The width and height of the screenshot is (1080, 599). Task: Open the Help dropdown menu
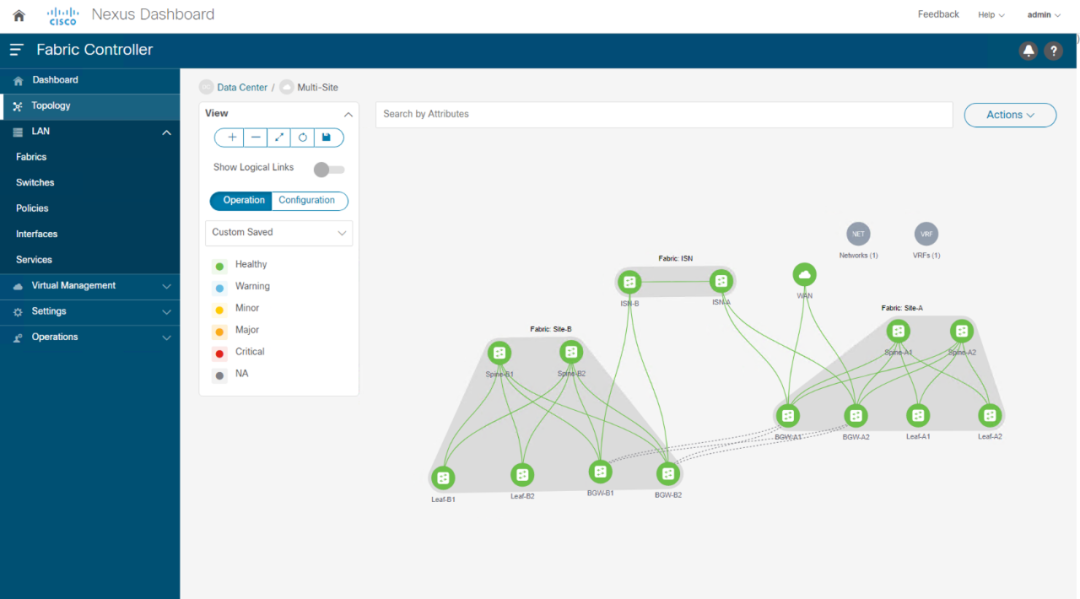pos(991,14)
